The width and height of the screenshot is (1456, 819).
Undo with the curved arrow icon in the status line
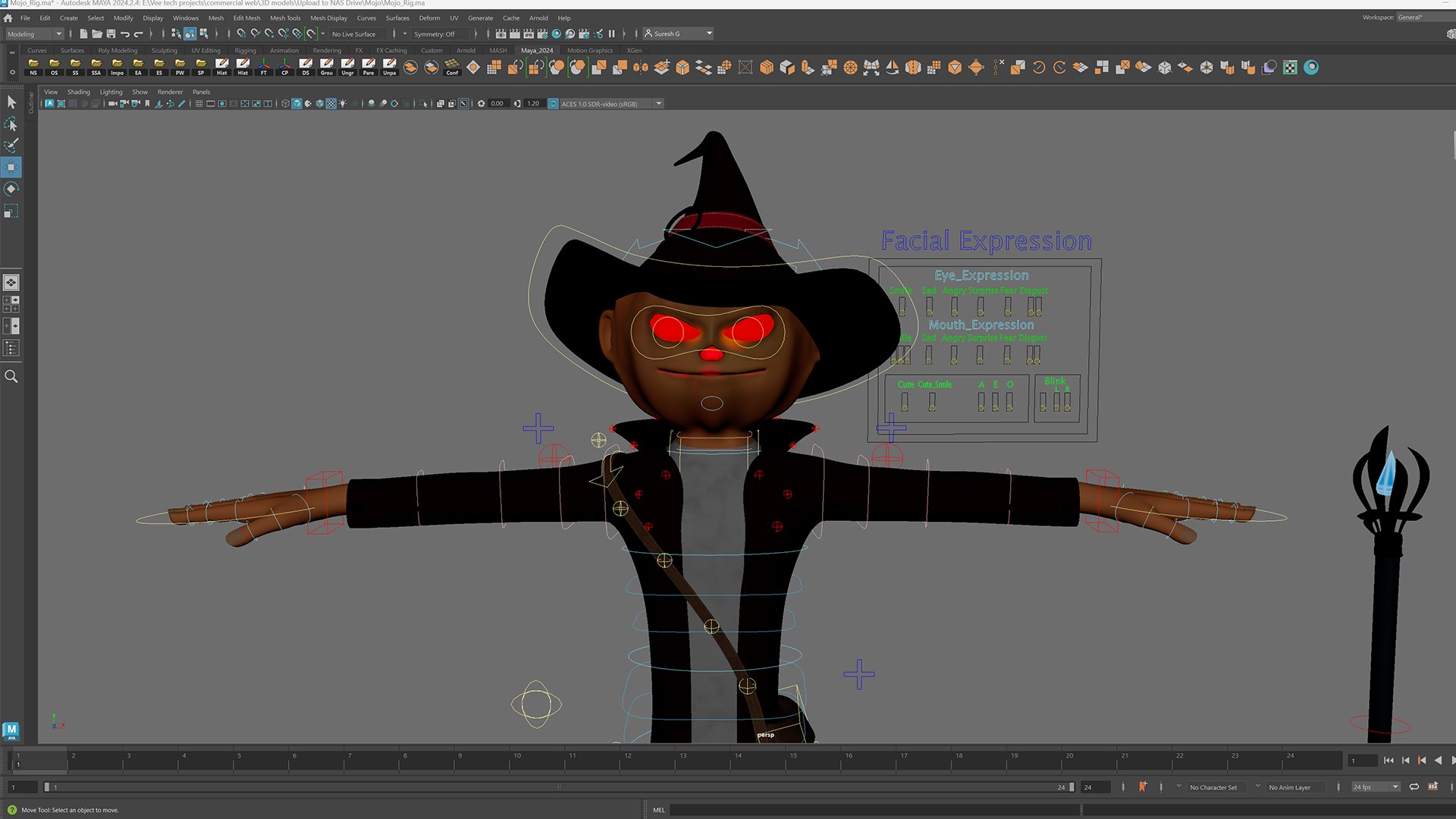point(125,34)
